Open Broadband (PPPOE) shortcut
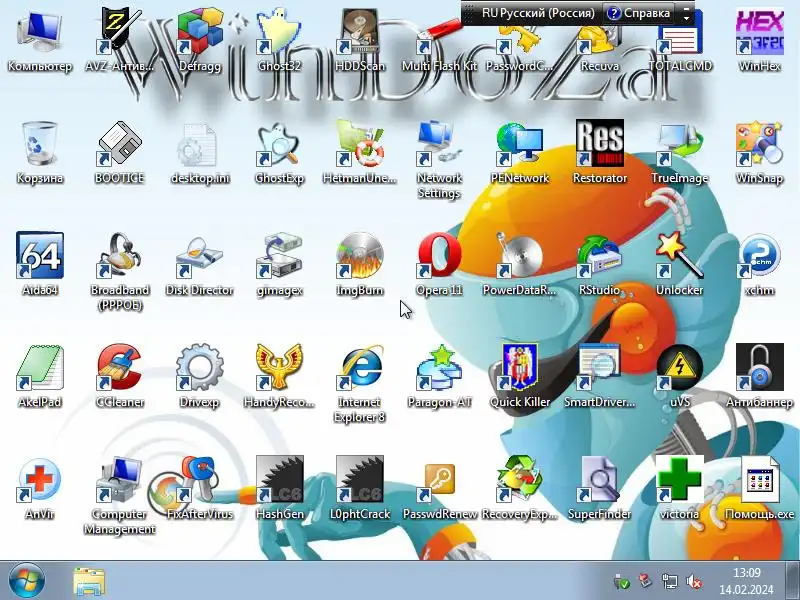 (119, 271)
